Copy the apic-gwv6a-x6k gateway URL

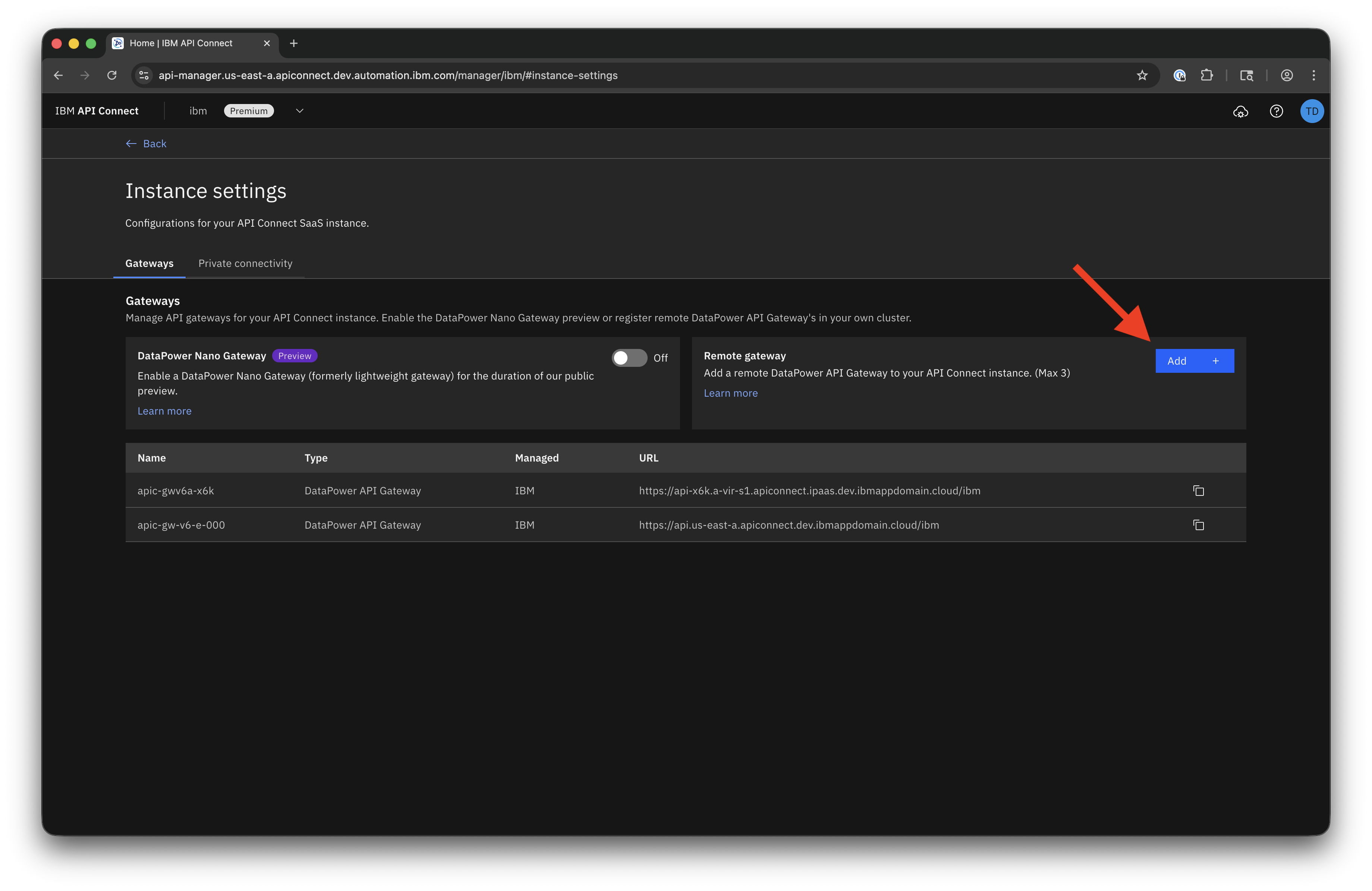pyautogui.click(x=1199, y=491)
